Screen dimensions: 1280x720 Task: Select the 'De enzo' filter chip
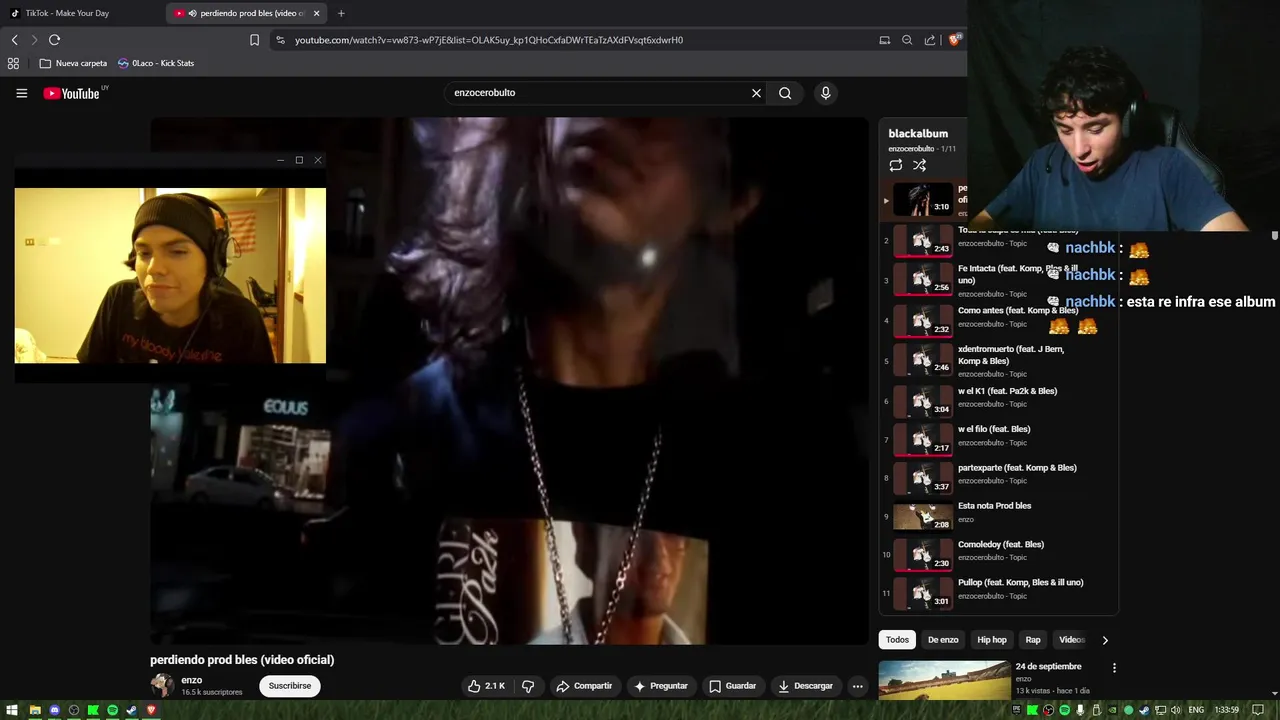coord(943,640)
